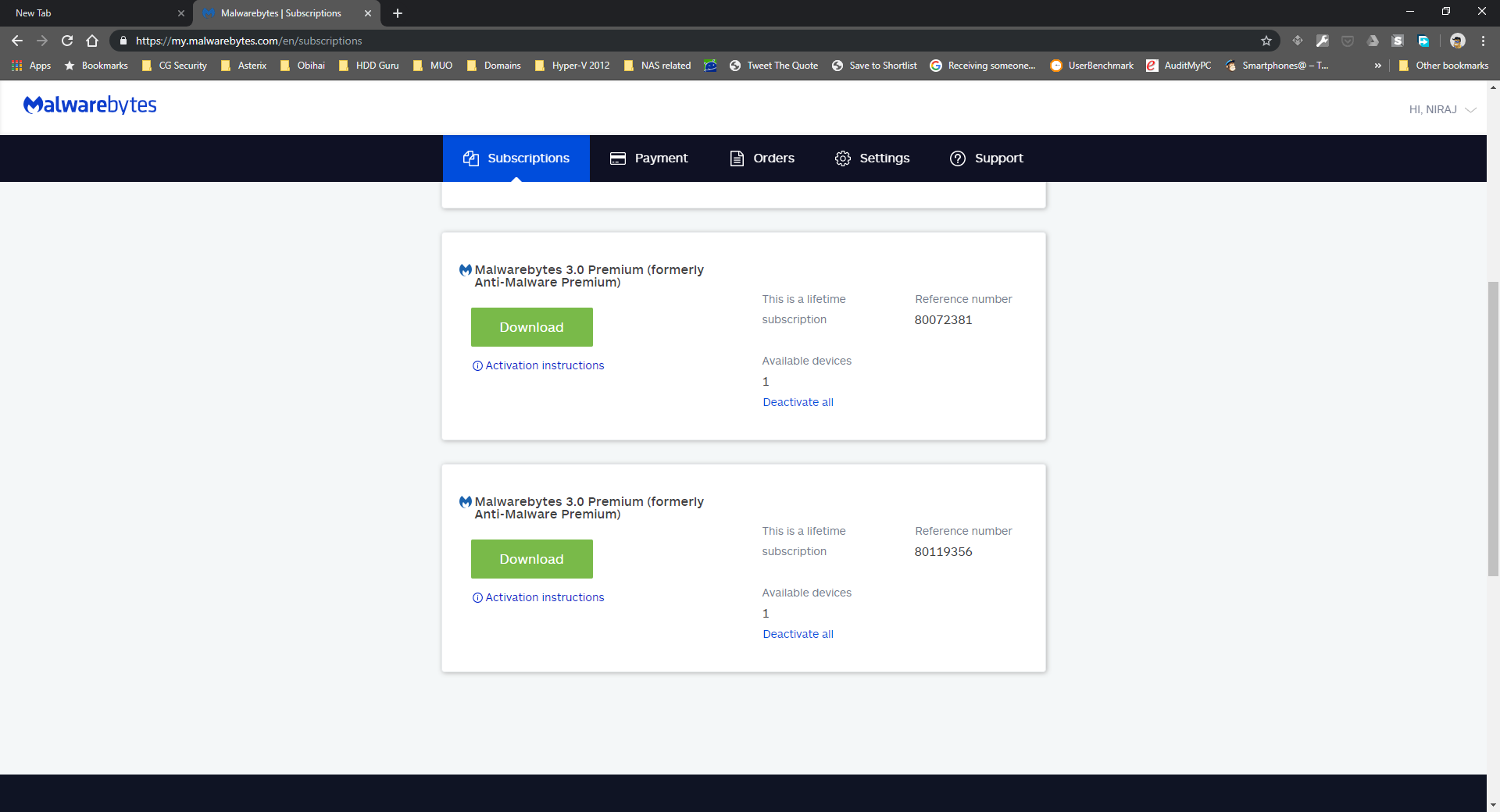Click the Save to Shortlist bookmark
This screenshot has width=1500, height=812.
click(x=874, y=66)
